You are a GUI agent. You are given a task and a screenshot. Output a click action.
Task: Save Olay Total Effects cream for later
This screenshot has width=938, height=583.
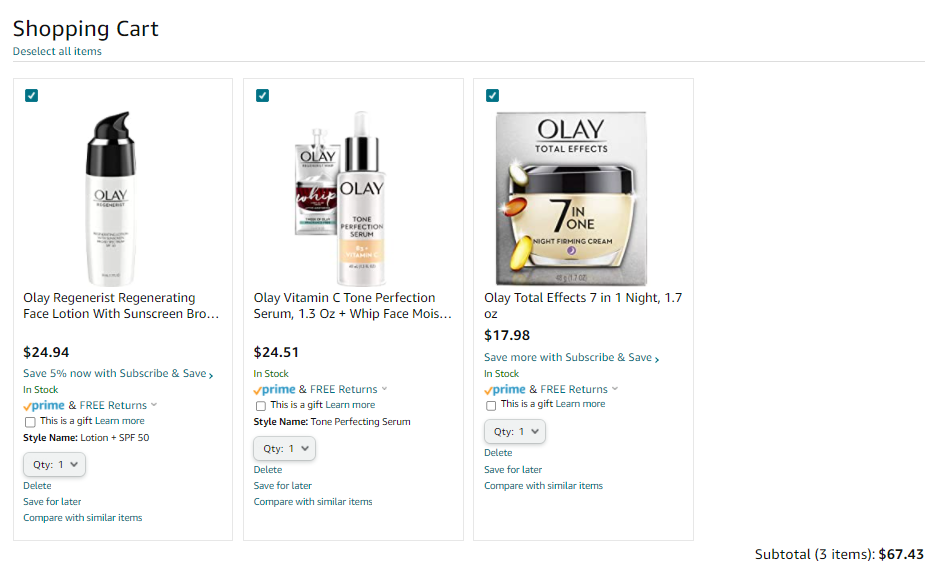tap(513, 470)
